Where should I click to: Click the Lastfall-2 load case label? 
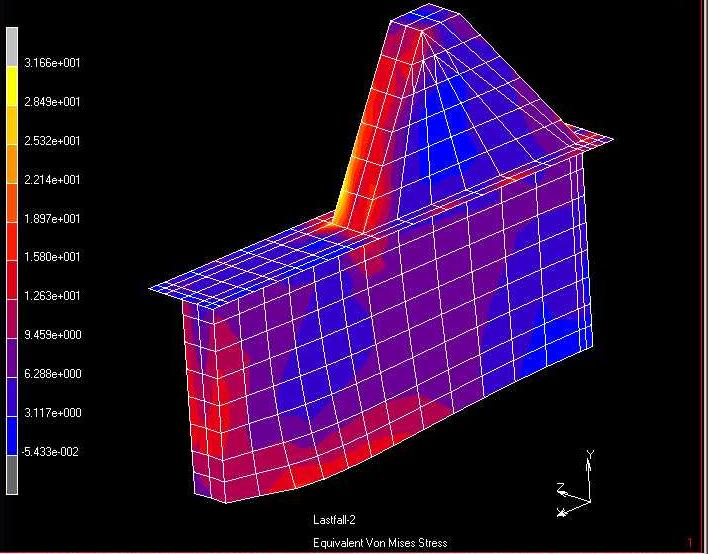(x=334, y=520)
